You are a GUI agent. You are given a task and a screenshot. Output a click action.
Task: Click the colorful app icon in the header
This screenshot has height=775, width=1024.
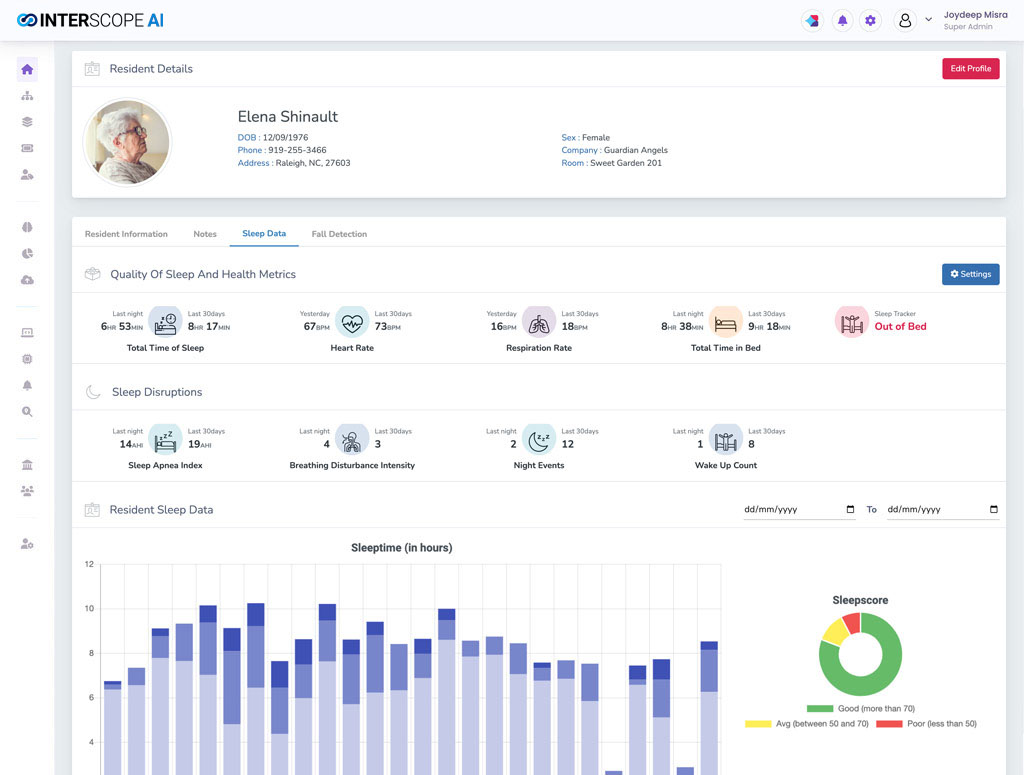click(812, 21)
